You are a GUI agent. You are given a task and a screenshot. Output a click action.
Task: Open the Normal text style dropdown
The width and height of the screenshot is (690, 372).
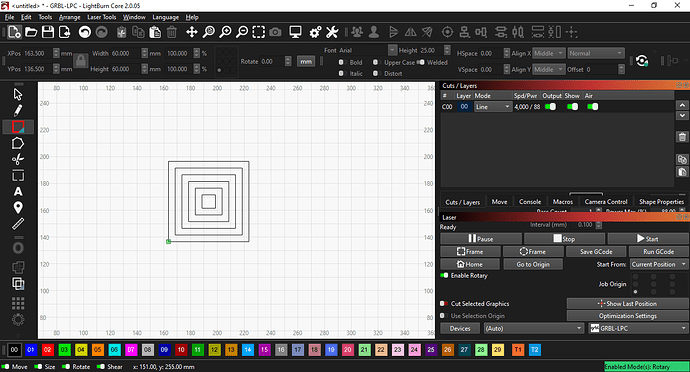[x=596, y=53]
